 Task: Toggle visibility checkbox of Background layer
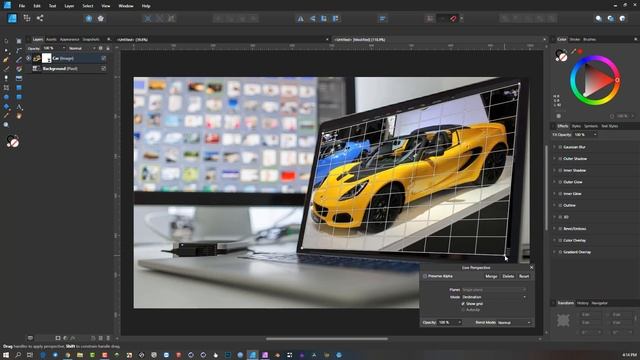[x=104, y=69]
